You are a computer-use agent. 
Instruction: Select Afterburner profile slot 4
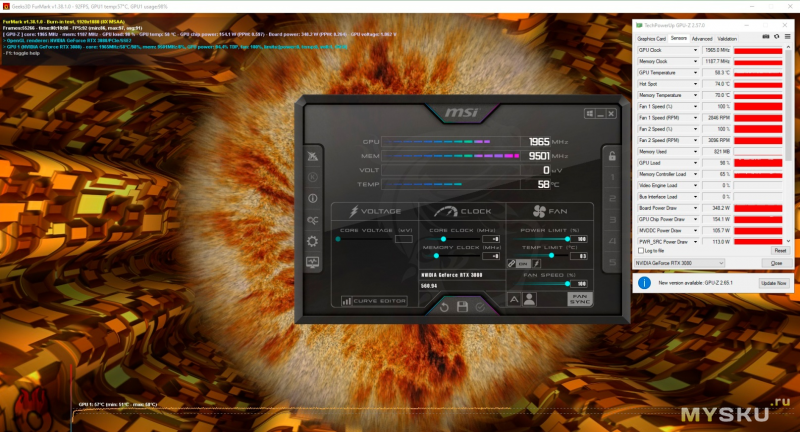click(x=612, y=241)
